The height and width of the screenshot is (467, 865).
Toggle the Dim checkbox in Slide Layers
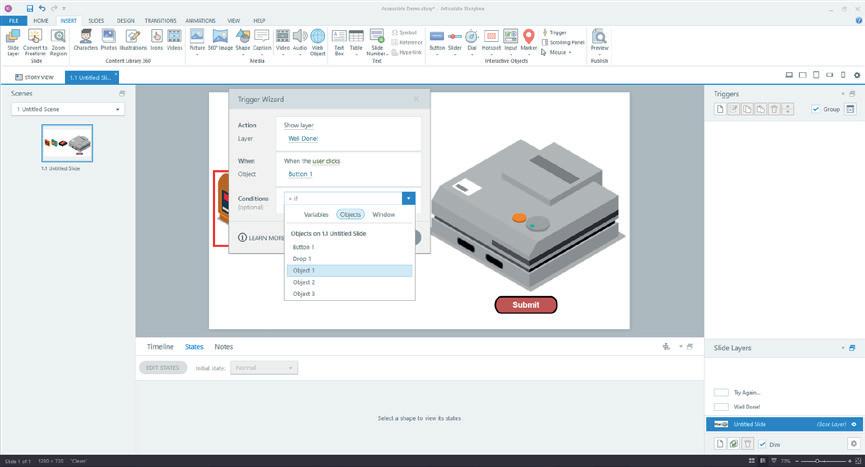tap(762, 444)
